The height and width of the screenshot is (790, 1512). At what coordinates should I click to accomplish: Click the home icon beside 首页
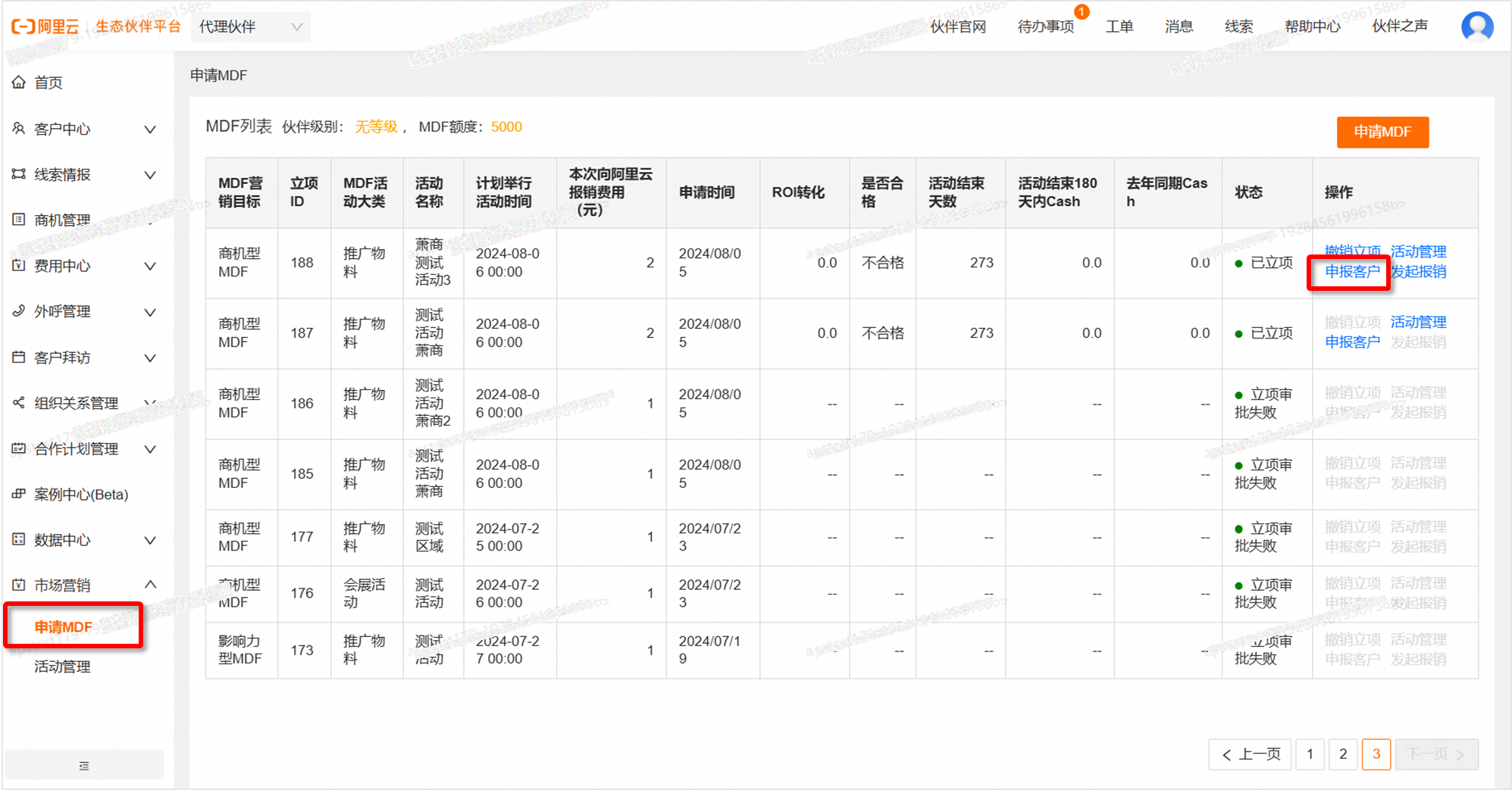(19, 82)
